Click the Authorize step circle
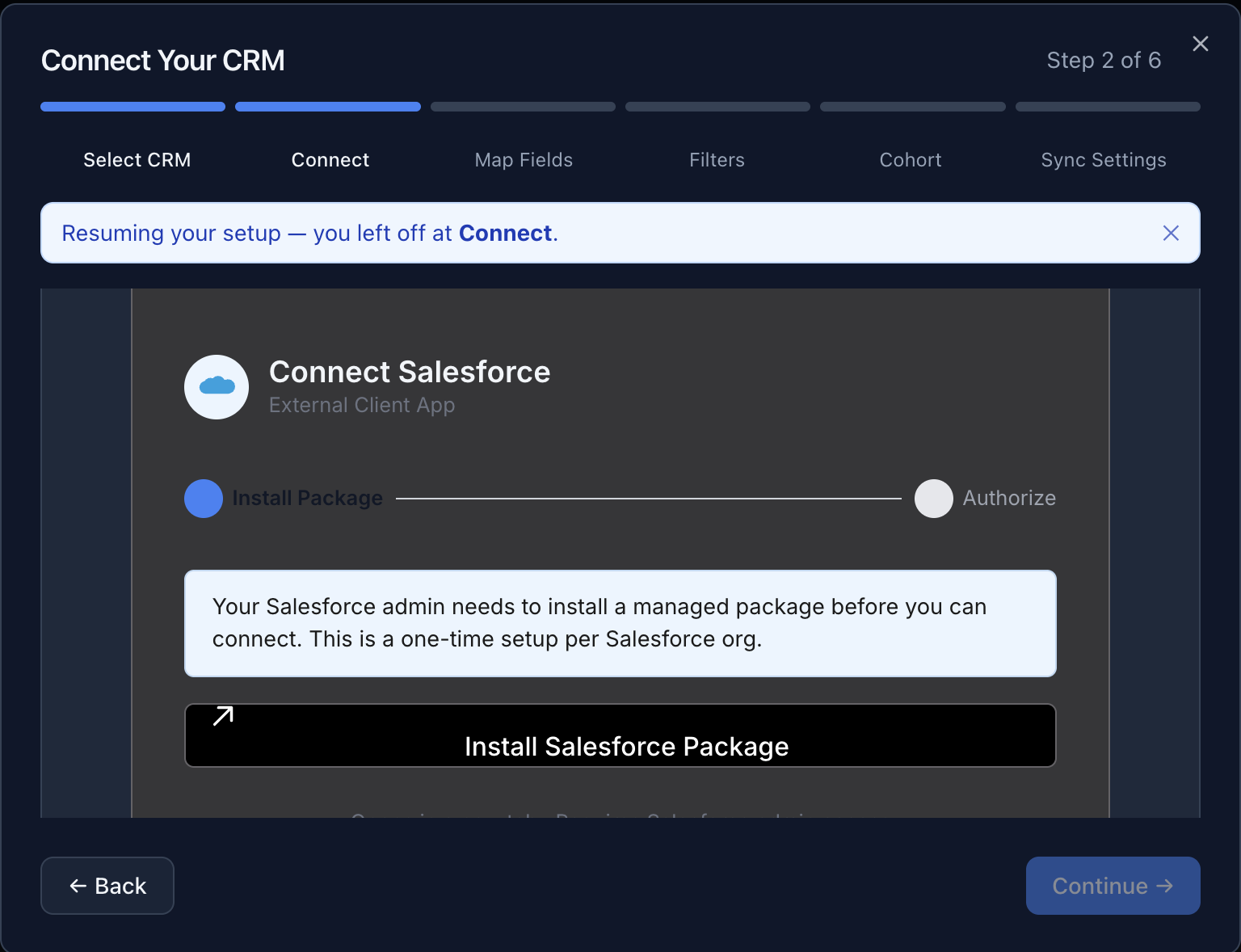The height and width of the screenshot is (952, 1241). click(934, 499)
